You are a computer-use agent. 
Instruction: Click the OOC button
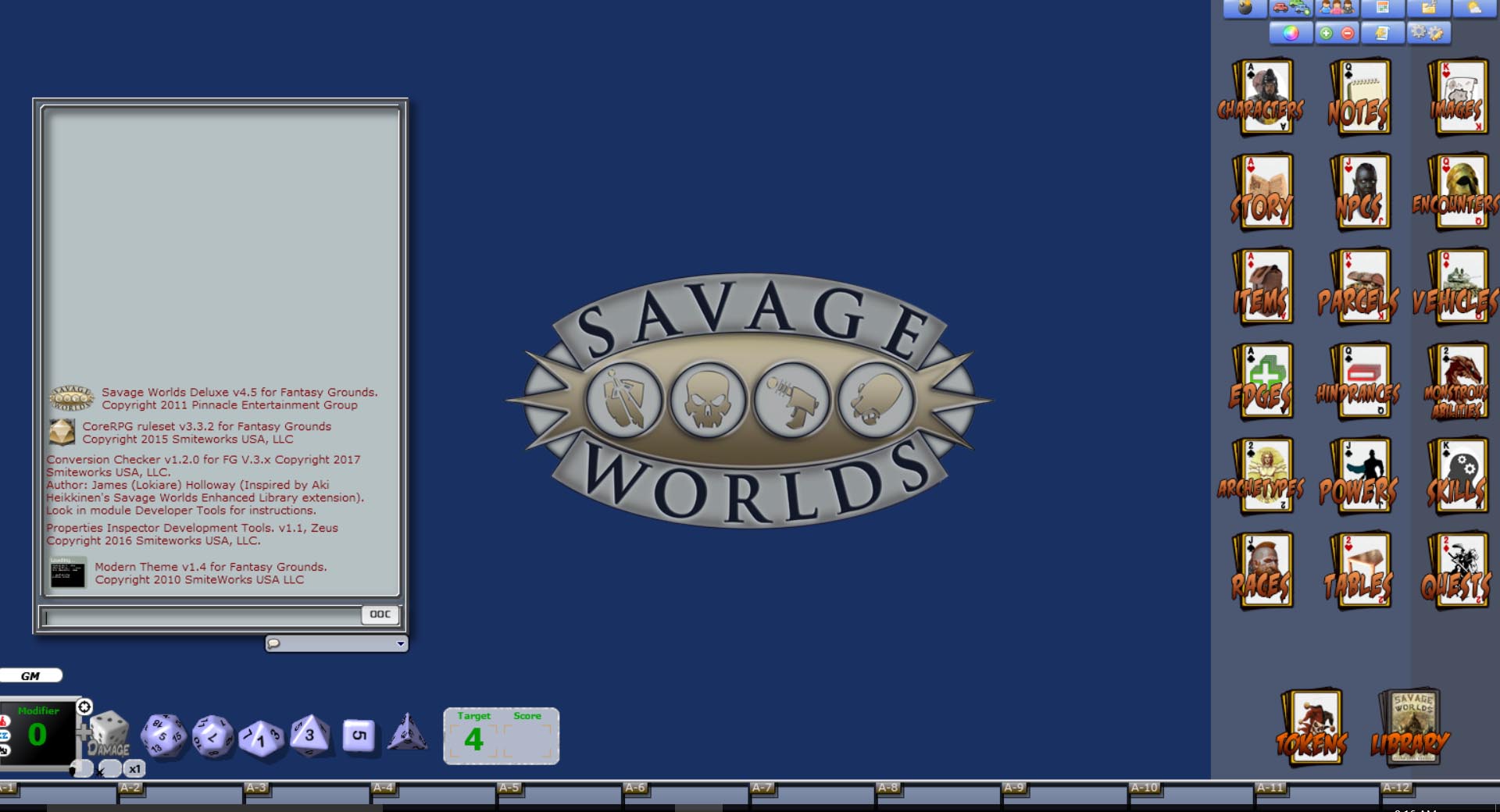(x=380, y=614)
